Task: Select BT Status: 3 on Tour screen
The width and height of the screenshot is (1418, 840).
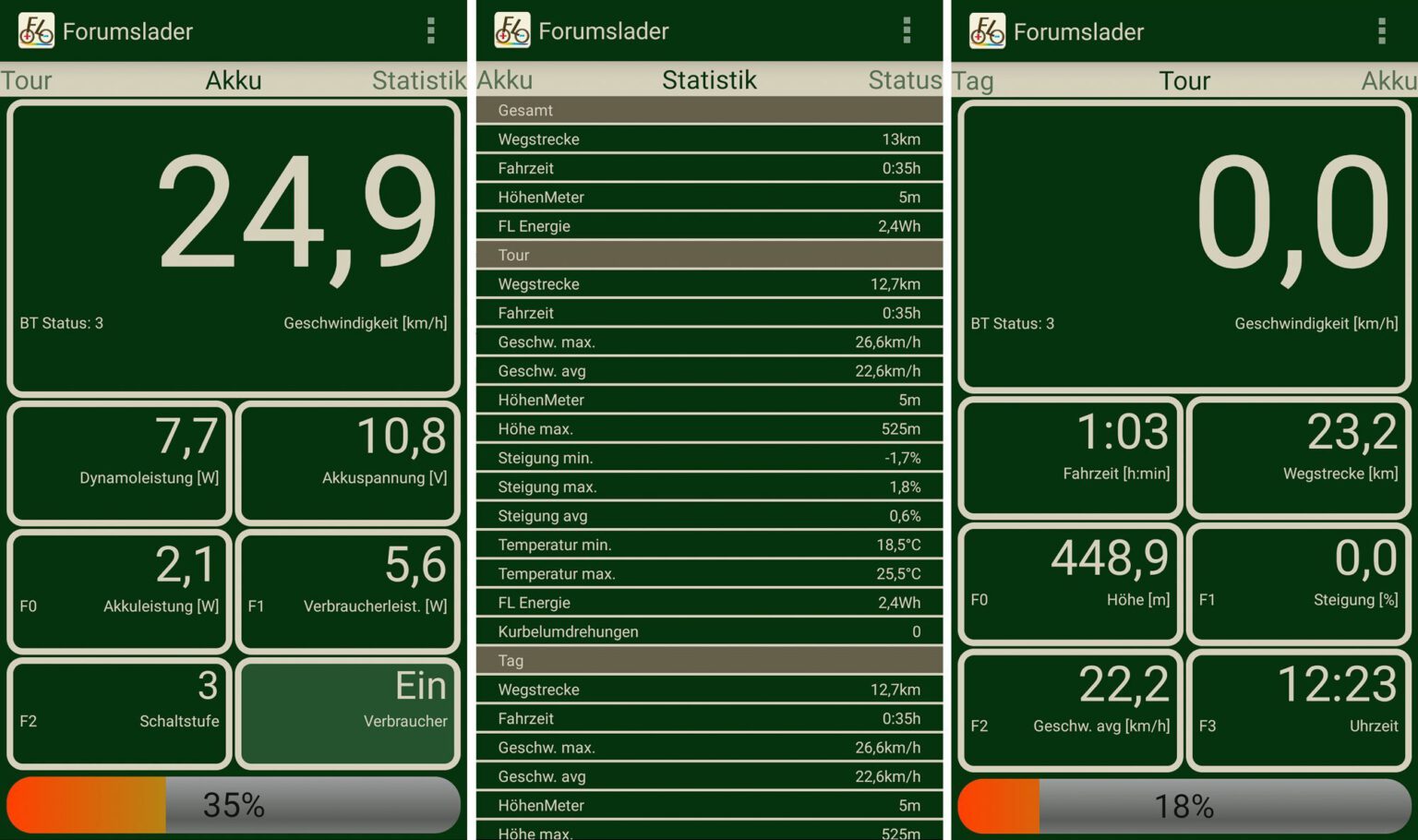Action: click(x=1012, y=323)
